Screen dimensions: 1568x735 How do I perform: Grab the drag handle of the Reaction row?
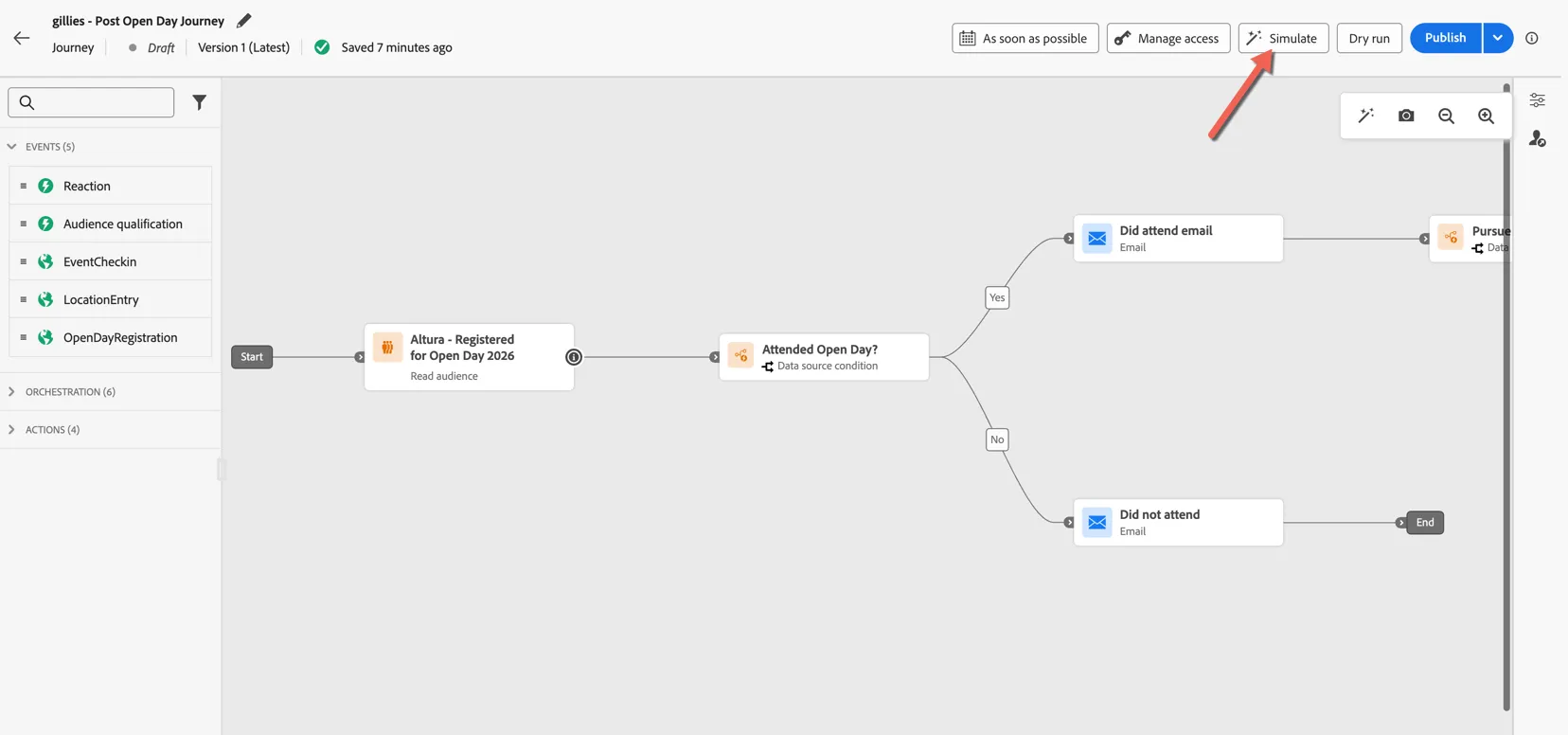tap(24, 186)
